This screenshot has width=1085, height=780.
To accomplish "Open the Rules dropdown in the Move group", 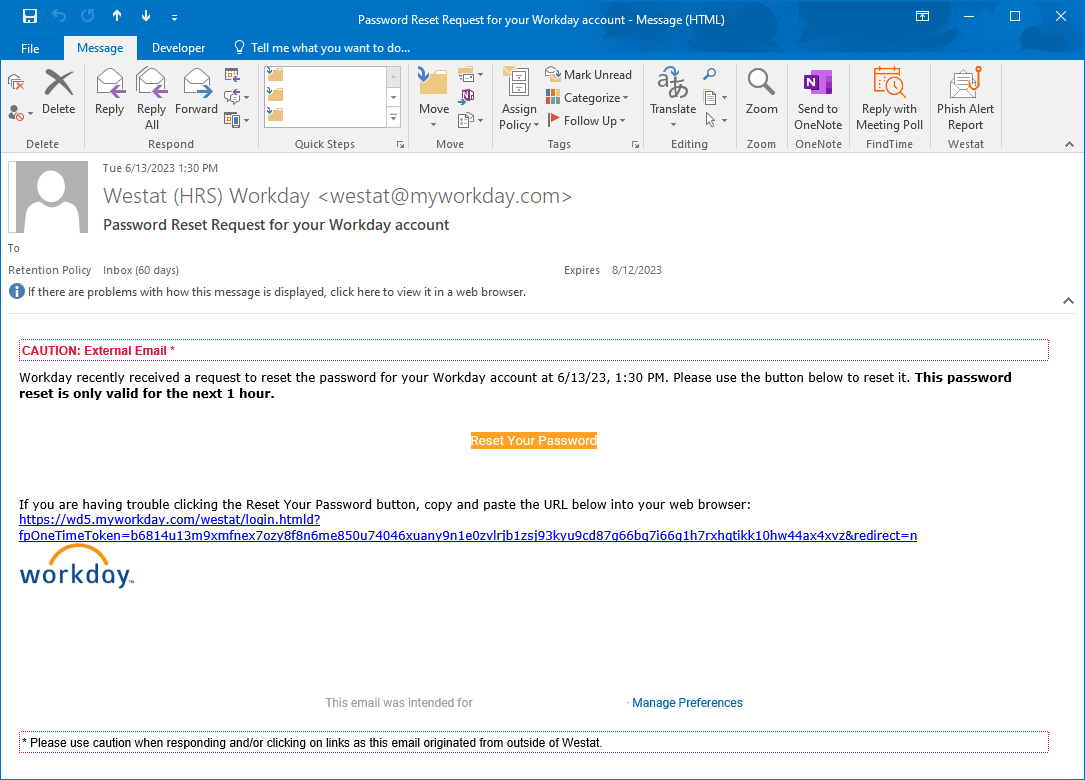I will tap(471, 74).
